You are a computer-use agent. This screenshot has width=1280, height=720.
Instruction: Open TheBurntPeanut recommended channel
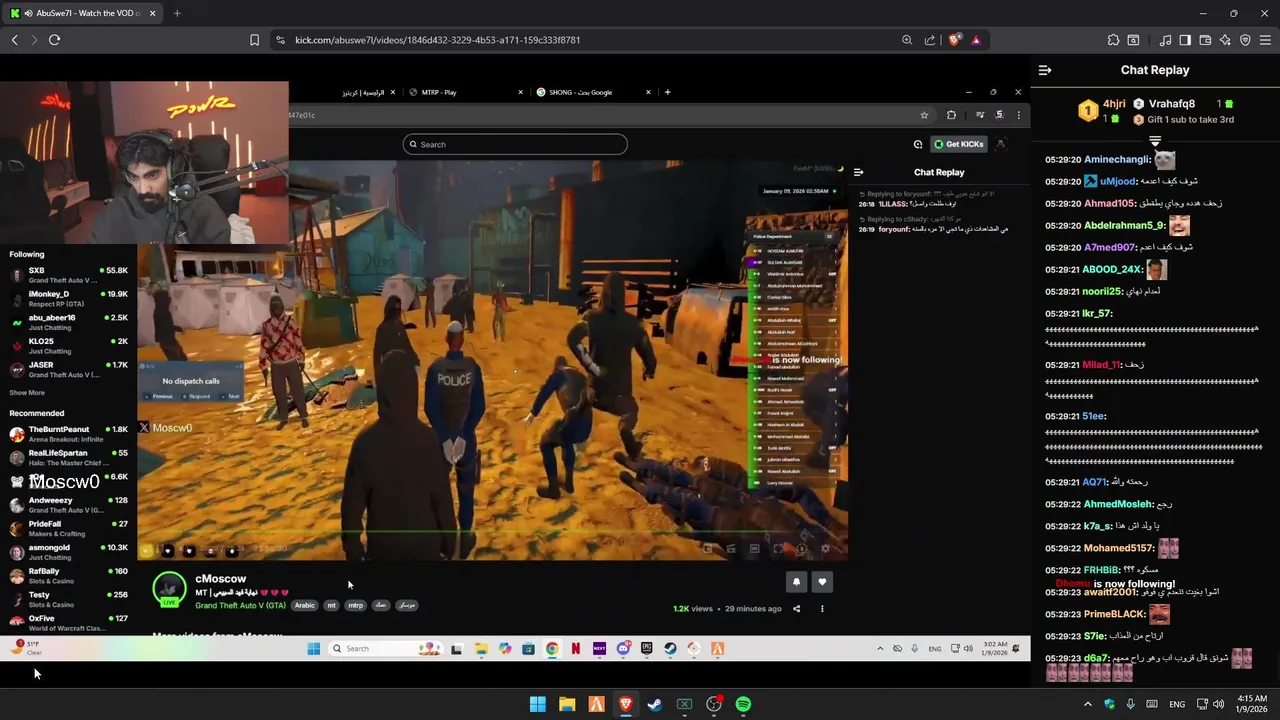[68, 434]
